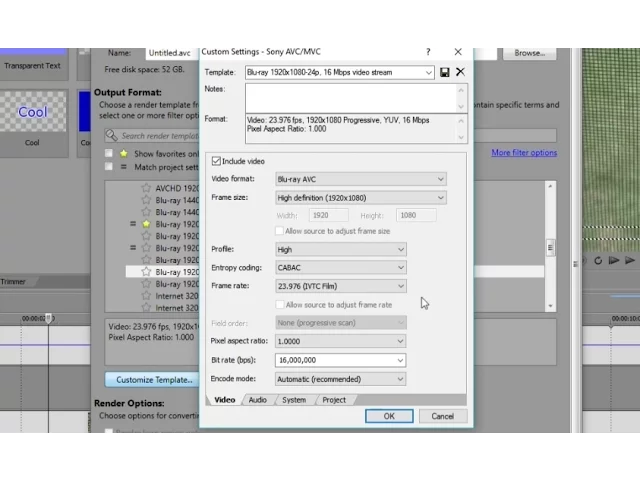Delete the template with the X icon
Screen dimensions: 640x480
point(460,72)
